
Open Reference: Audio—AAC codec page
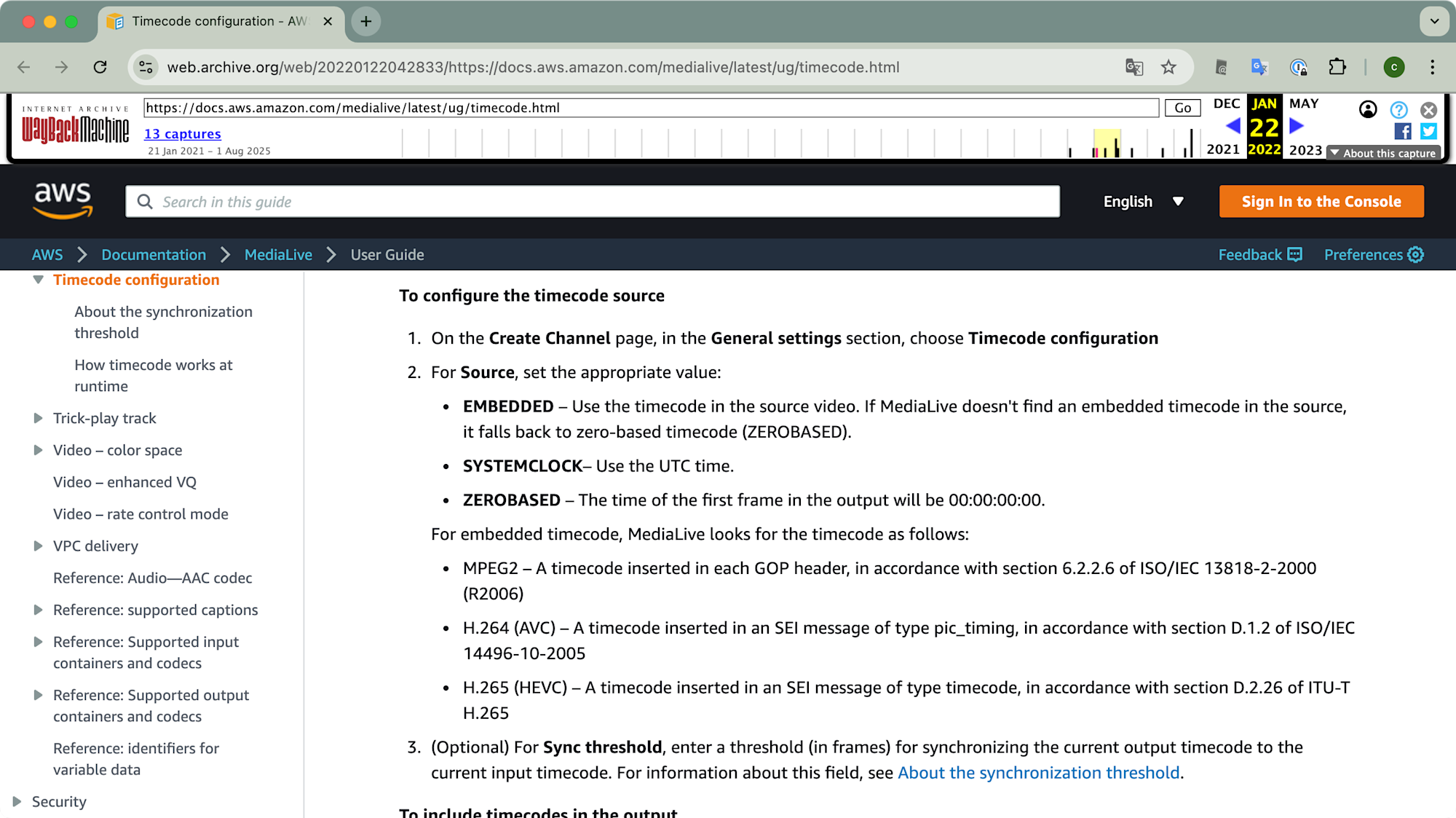pos(152,578)
